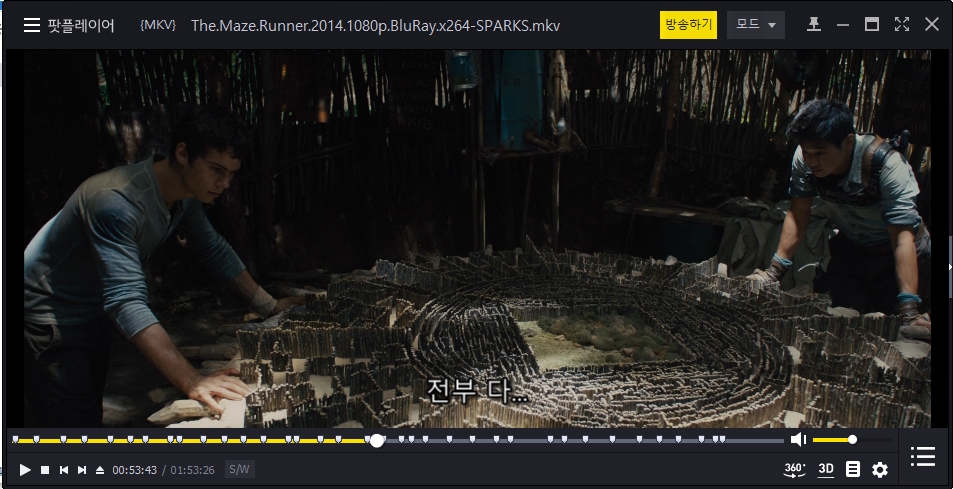Mute audio with the speaker icon
The image size is (953, 489).
[798, 440]
